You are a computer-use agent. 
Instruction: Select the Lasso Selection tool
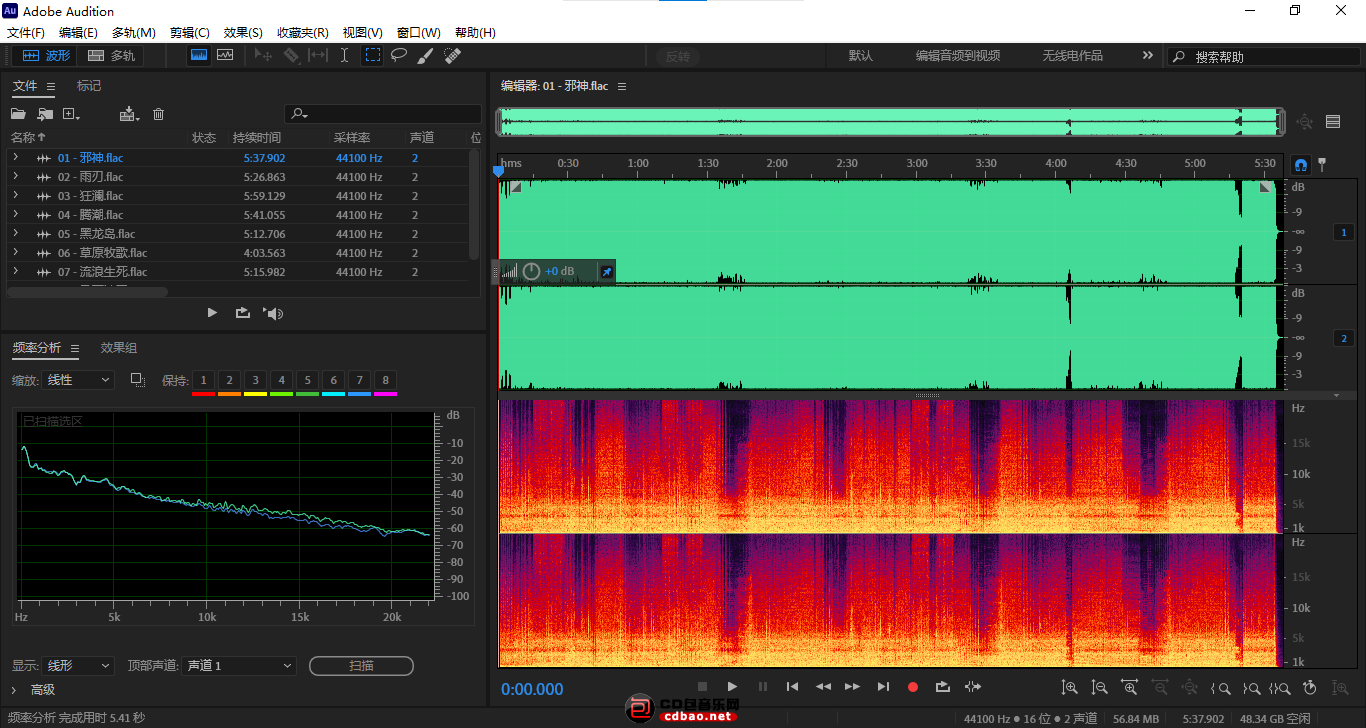coord(398,56)
